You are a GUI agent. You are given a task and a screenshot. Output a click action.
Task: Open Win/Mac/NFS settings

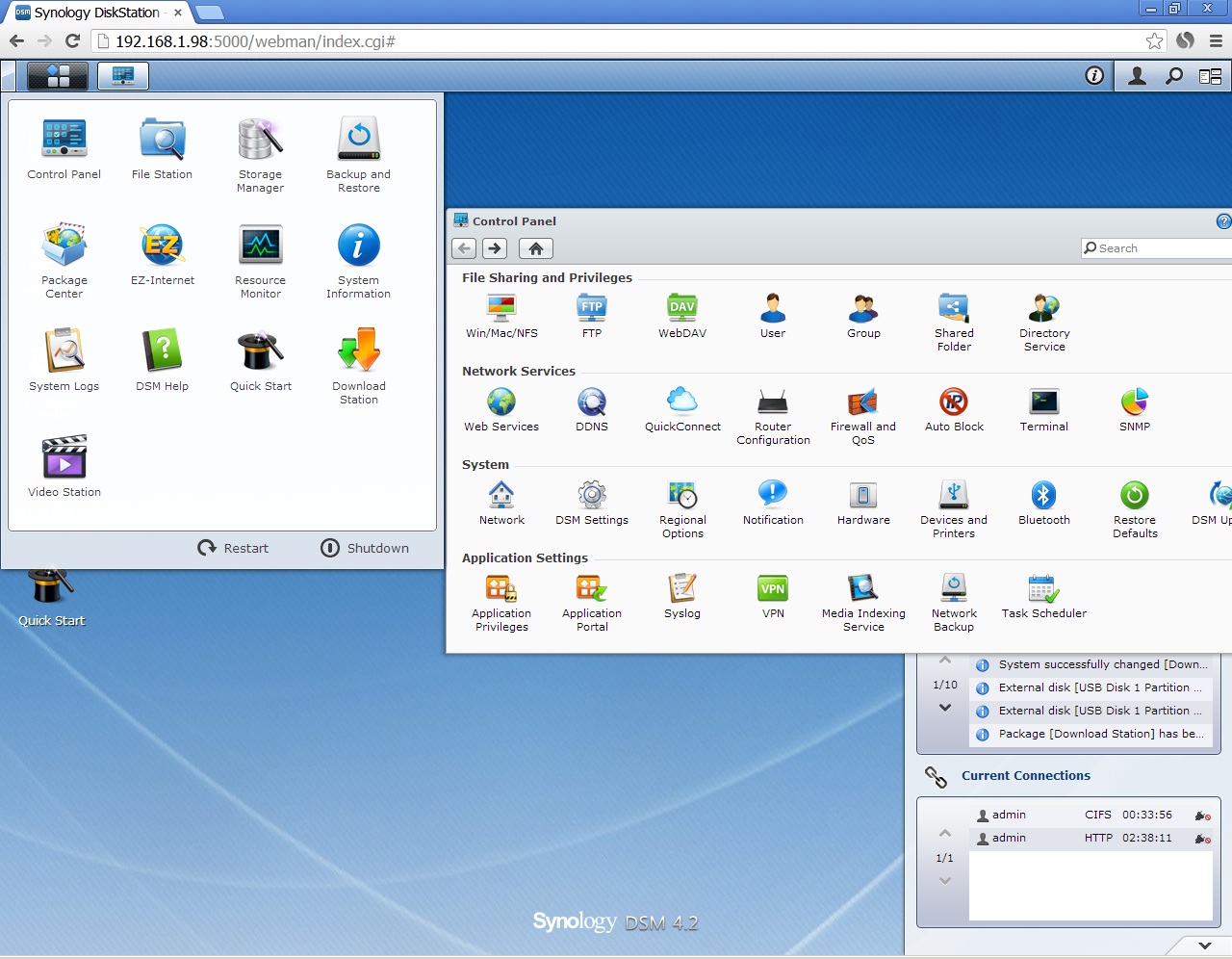tap(501, 317)
